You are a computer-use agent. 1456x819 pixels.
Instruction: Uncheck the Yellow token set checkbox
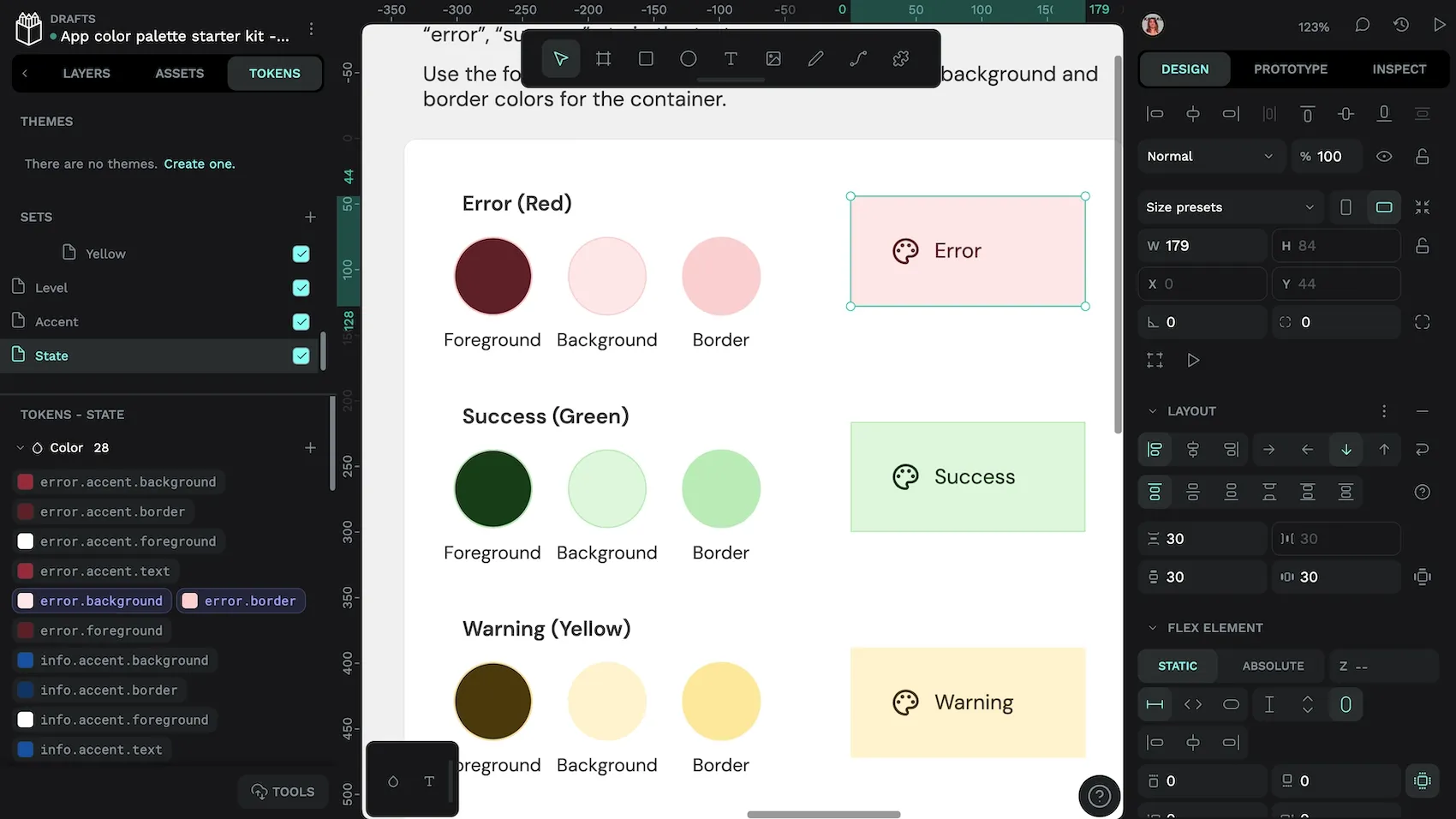coord(301,254)
